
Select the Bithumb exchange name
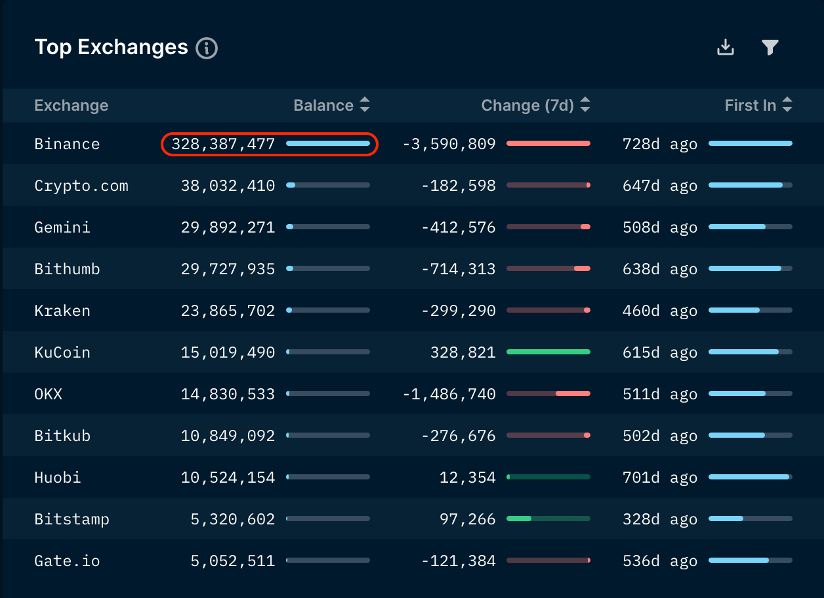pos(67,269)
